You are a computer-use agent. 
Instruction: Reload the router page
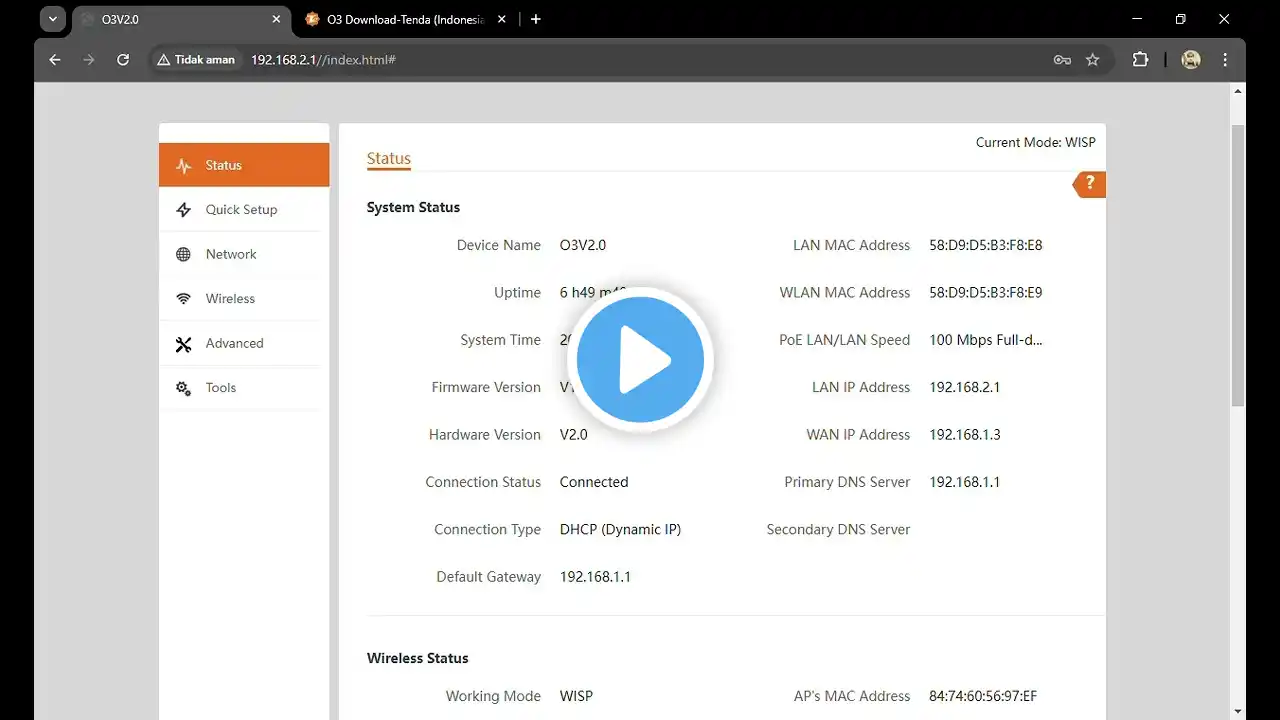coord(123,60)
